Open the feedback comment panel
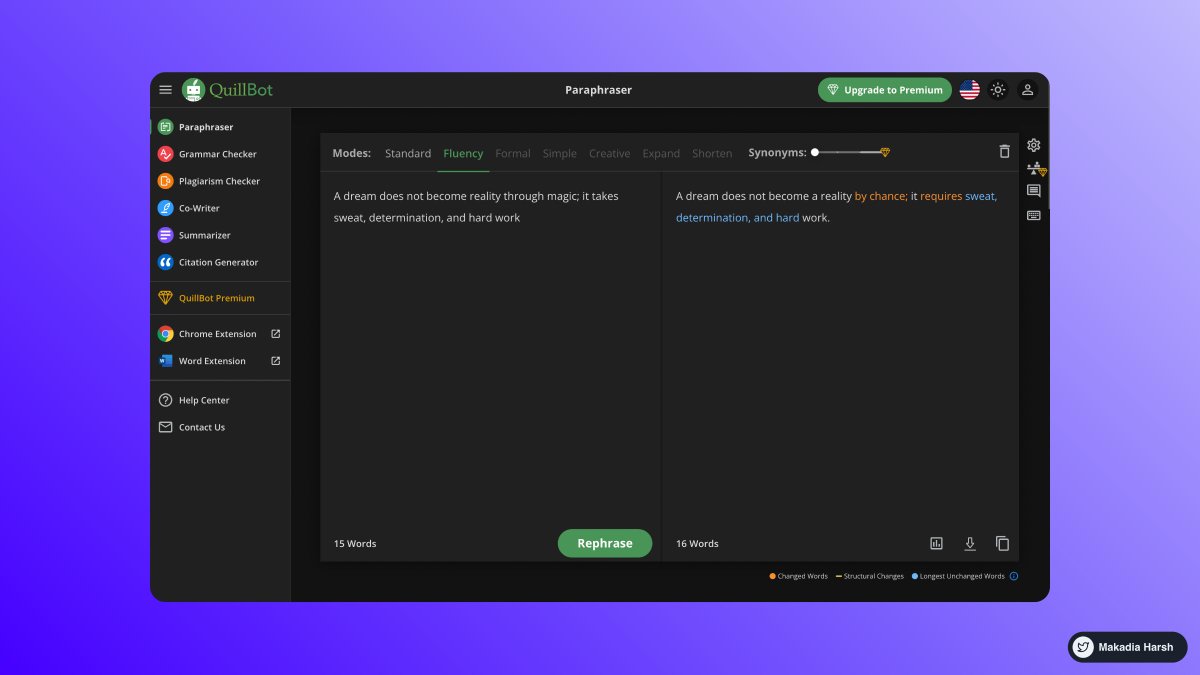 [1033, 190]
